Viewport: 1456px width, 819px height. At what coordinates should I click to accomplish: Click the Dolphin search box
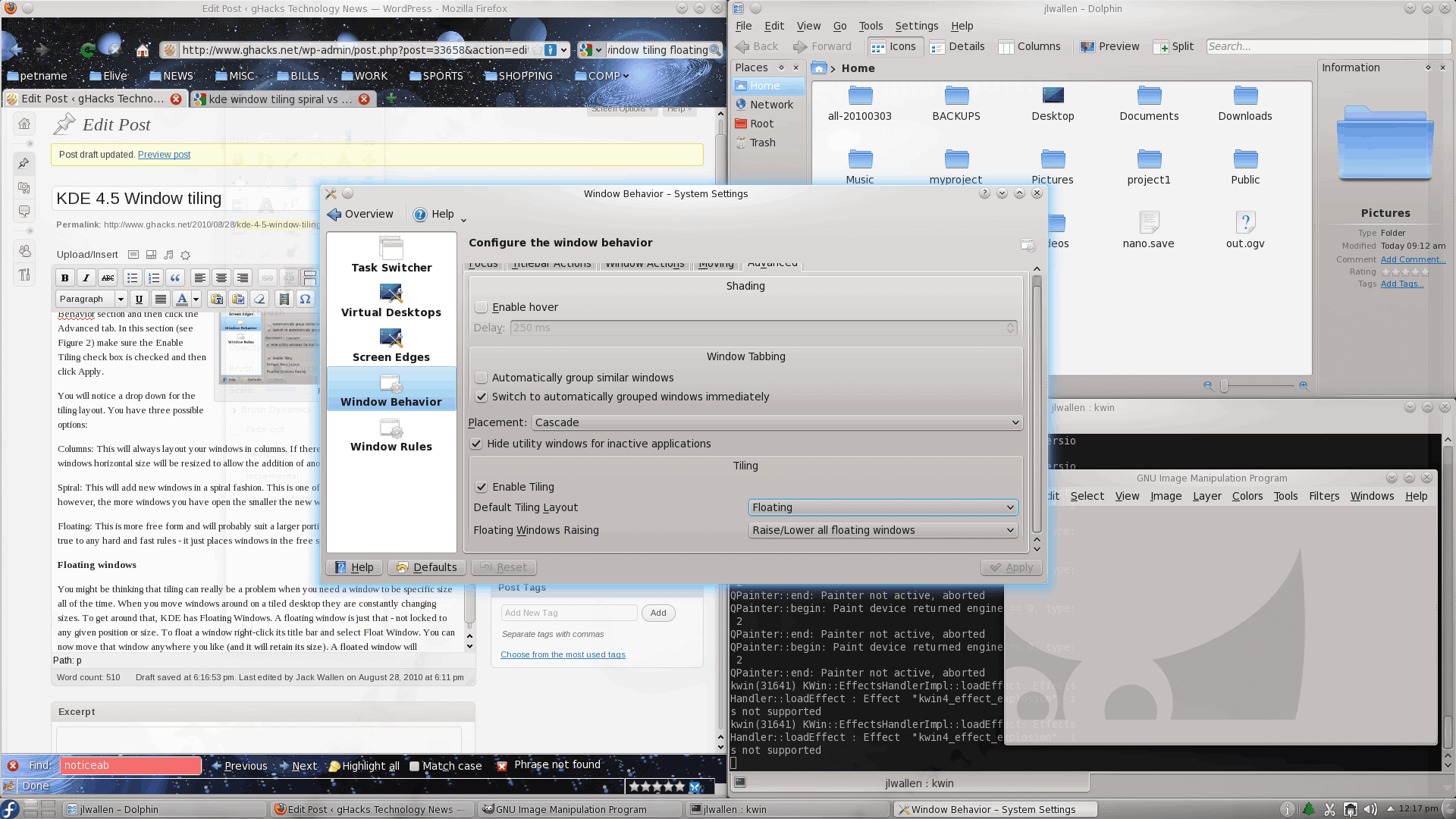1327,46
